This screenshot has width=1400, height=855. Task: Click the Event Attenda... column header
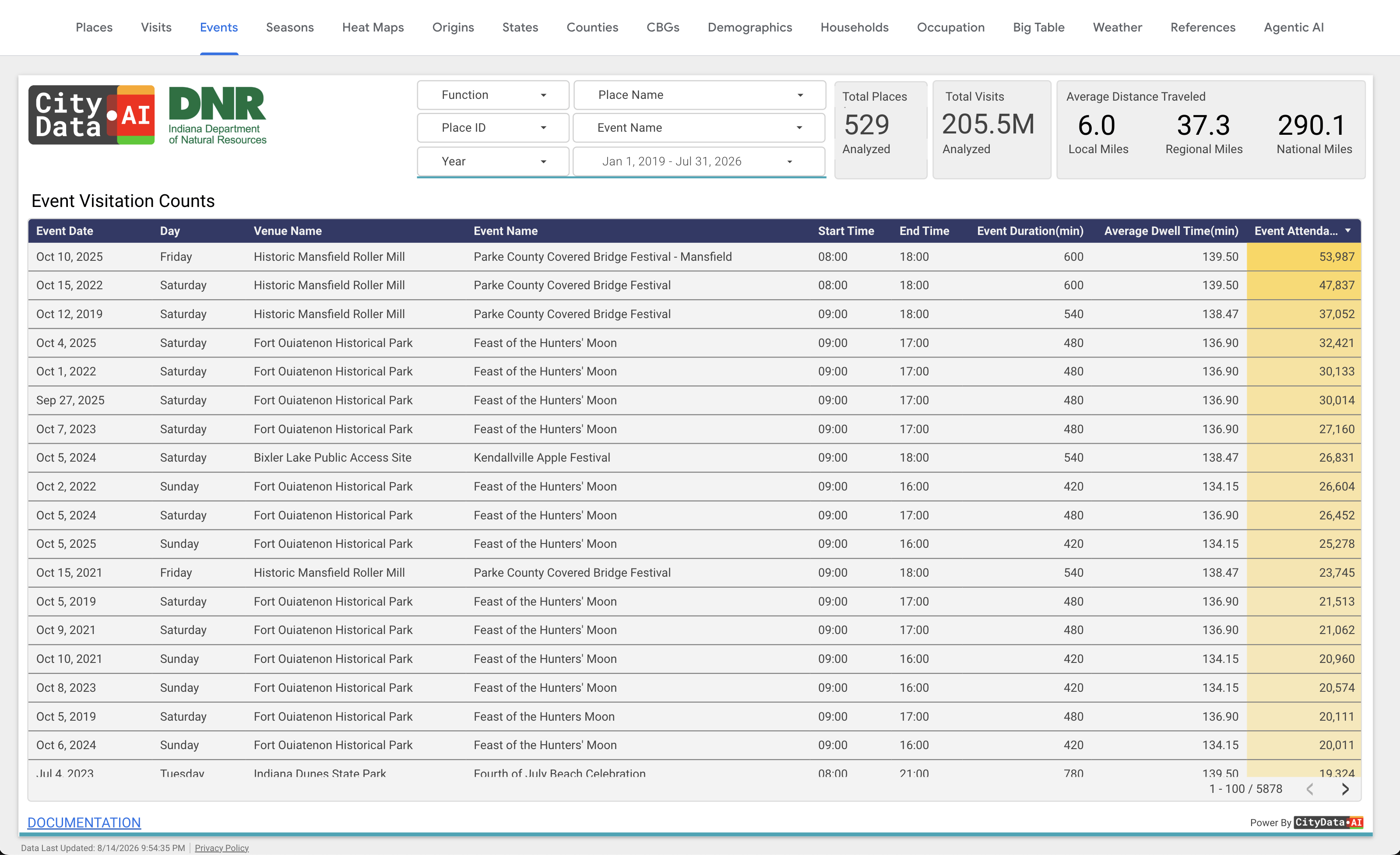pyautogui.click(x=1296, y=231)
